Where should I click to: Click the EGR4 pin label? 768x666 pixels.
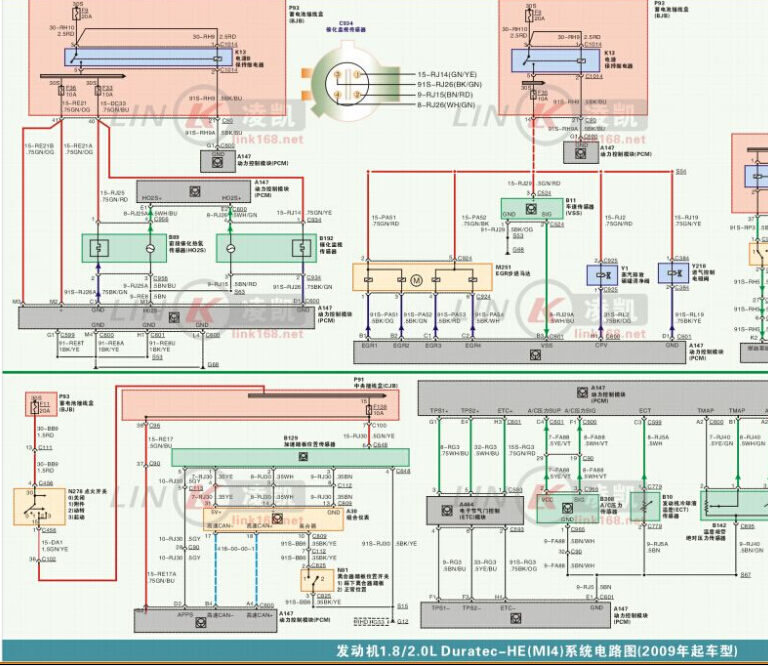473,346
